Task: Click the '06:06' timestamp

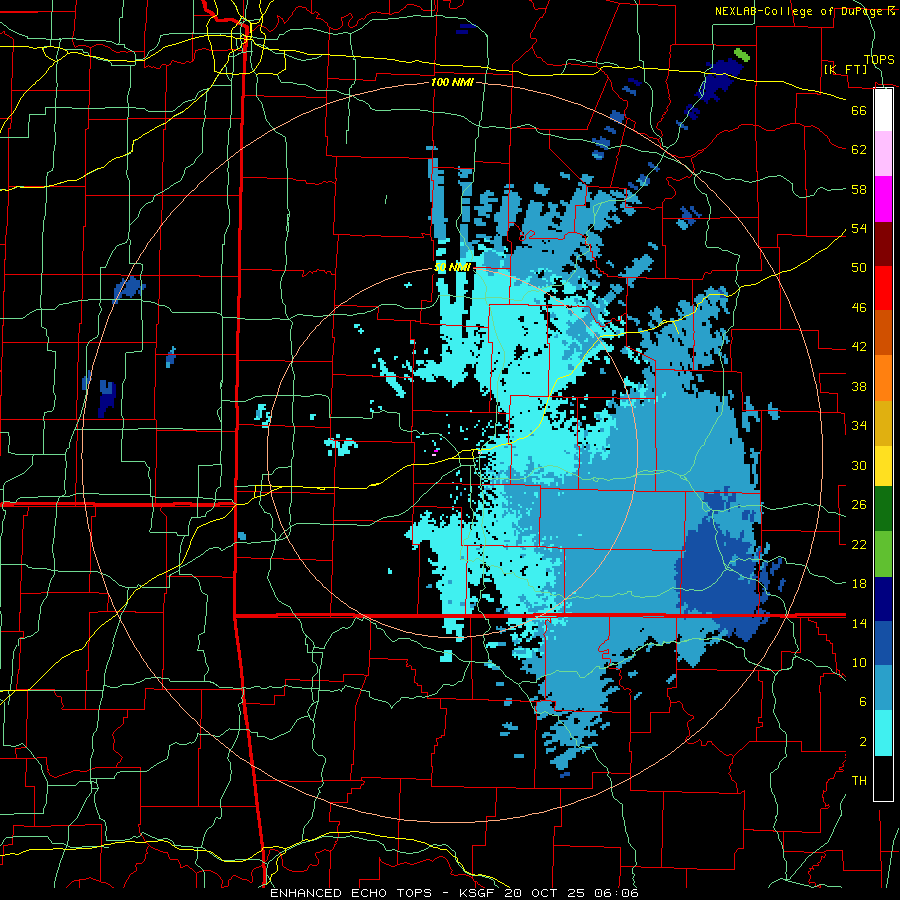Action: (617, 893)
